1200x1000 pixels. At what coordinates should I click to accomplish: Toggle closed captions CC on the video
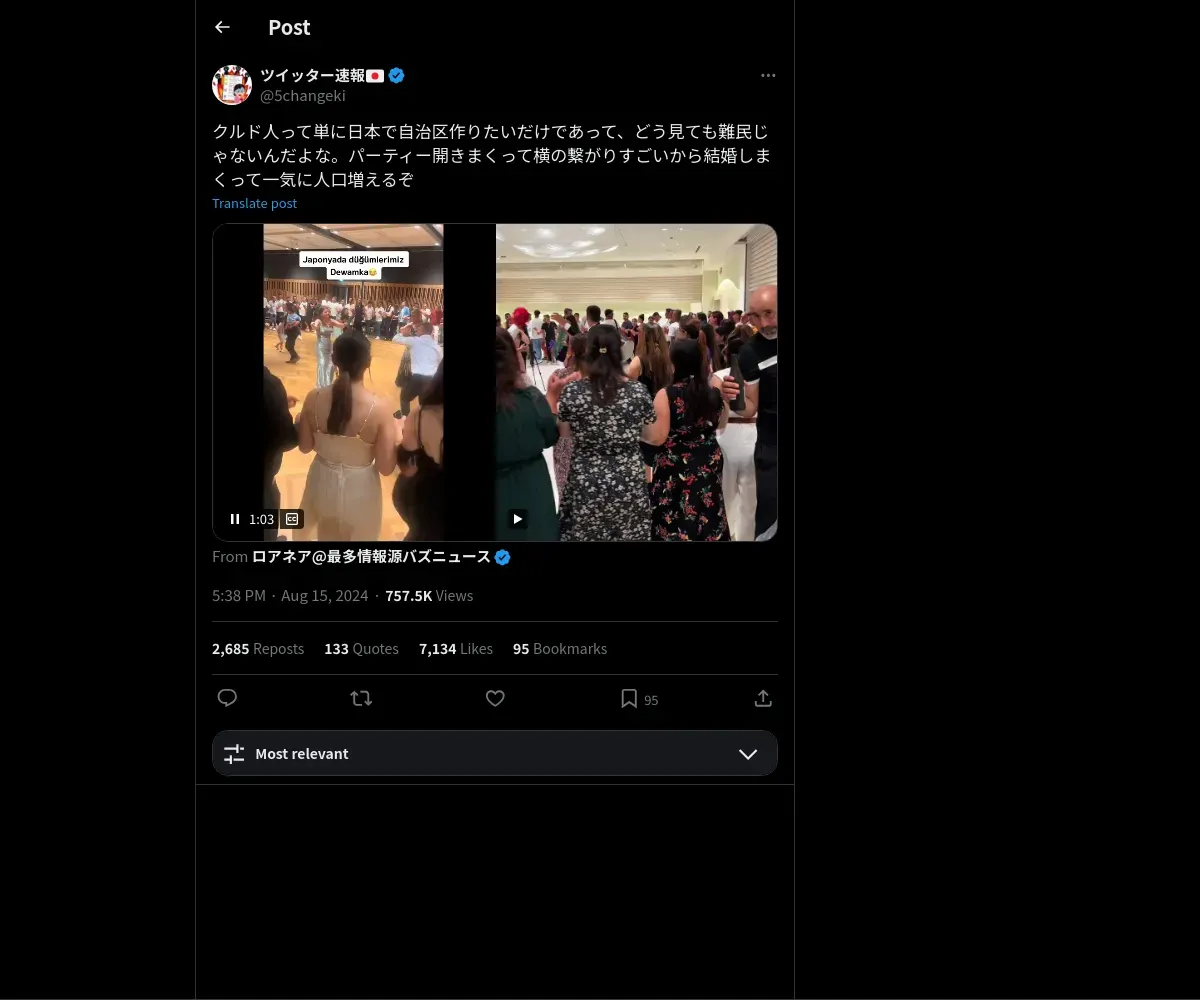pyautogui.click(x=291, y=519)
